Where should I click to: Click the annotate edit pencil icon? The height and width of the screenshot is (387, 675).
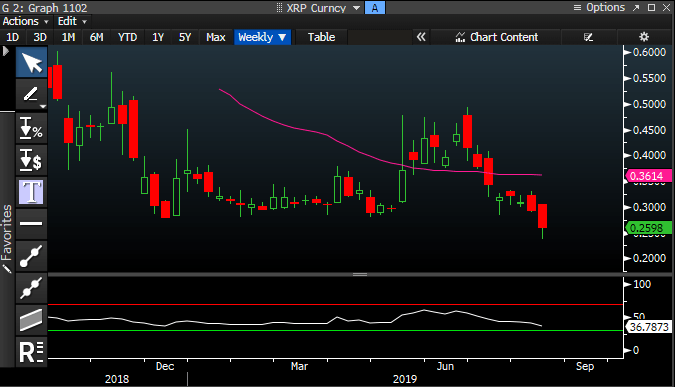click(x=588, y=37)
